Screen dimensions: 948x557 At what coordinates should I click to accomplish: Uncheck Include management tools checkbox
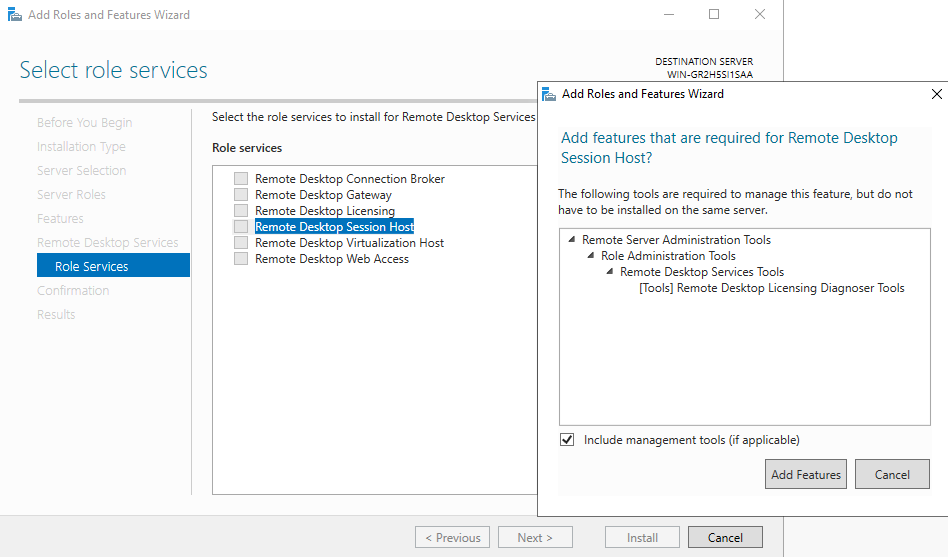(567, 440)
